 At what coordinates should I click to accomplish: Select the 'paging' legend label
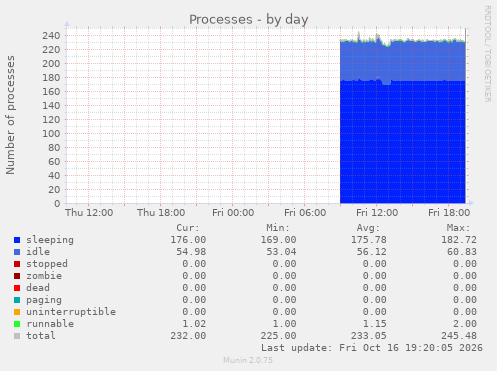click(x=44, y=300)
